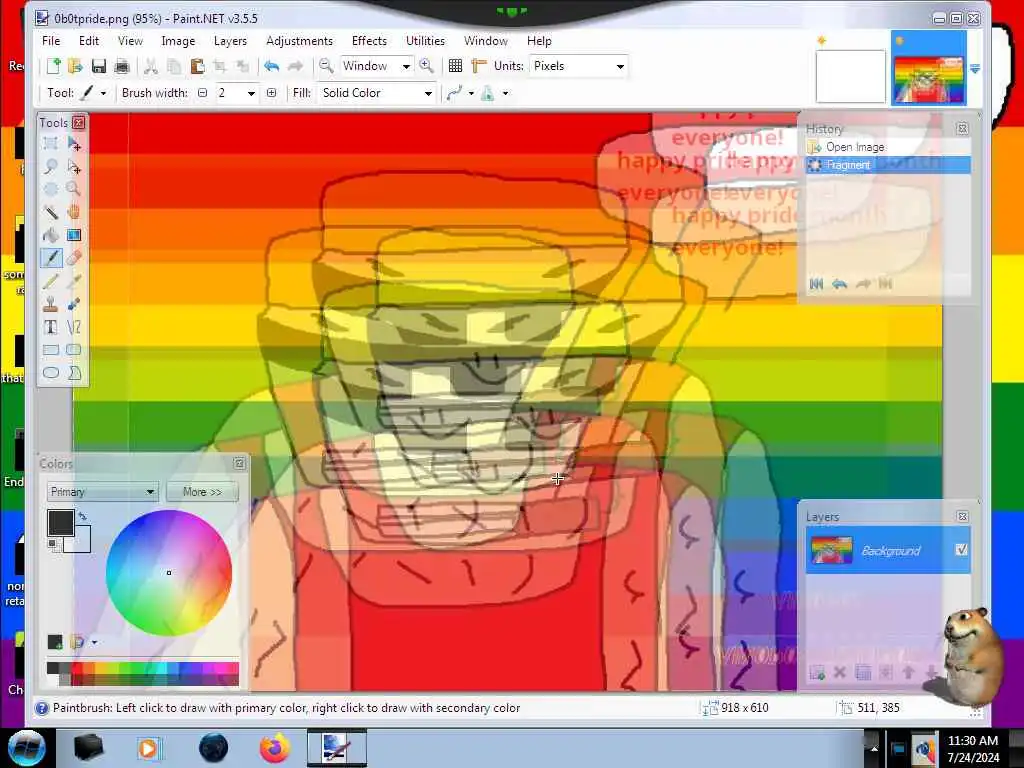This screenshot has width=1024, height=768.
Task: Reset colors to black and white icon
Action: 52,543
